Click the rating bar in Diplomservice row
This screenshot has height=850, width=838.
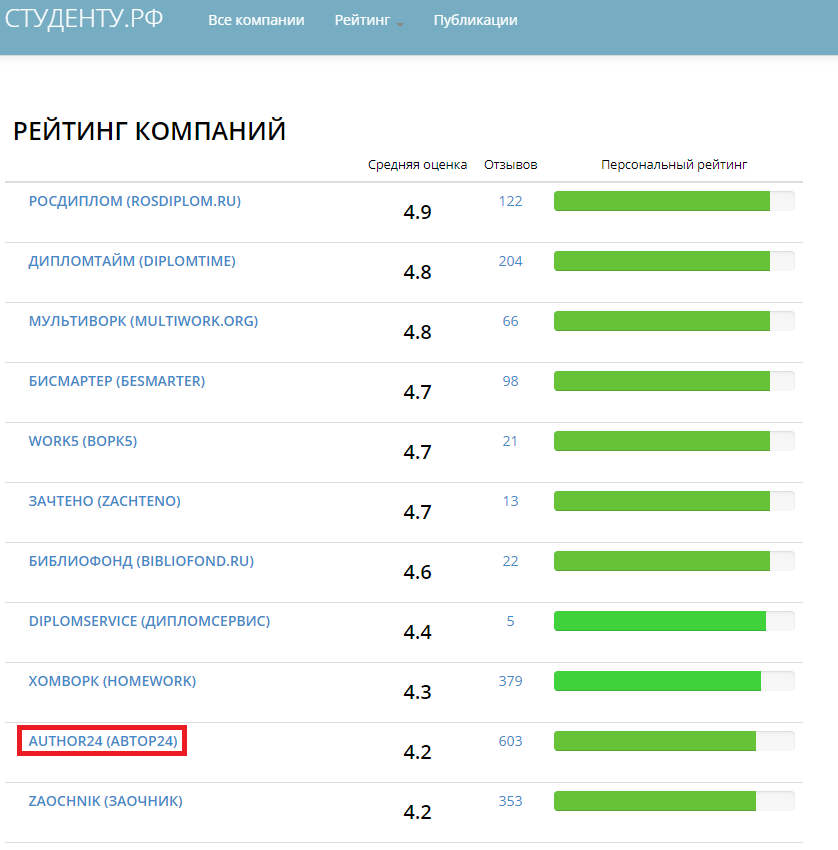click(x=674, y=621)
